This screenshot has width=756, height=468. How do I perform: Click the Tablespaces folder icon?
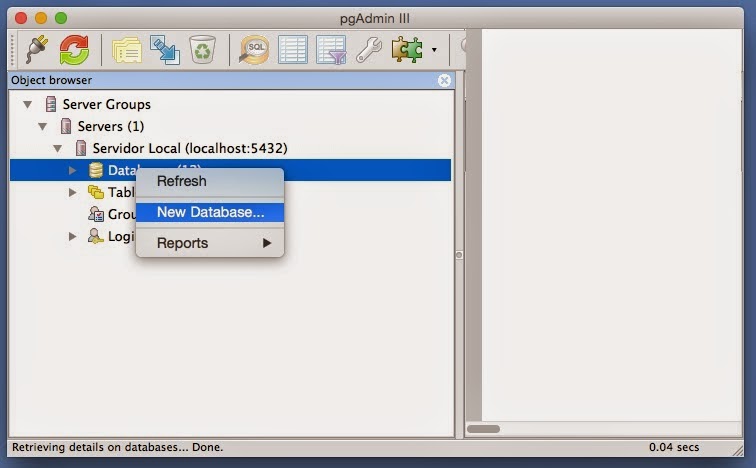pos(96,192)
